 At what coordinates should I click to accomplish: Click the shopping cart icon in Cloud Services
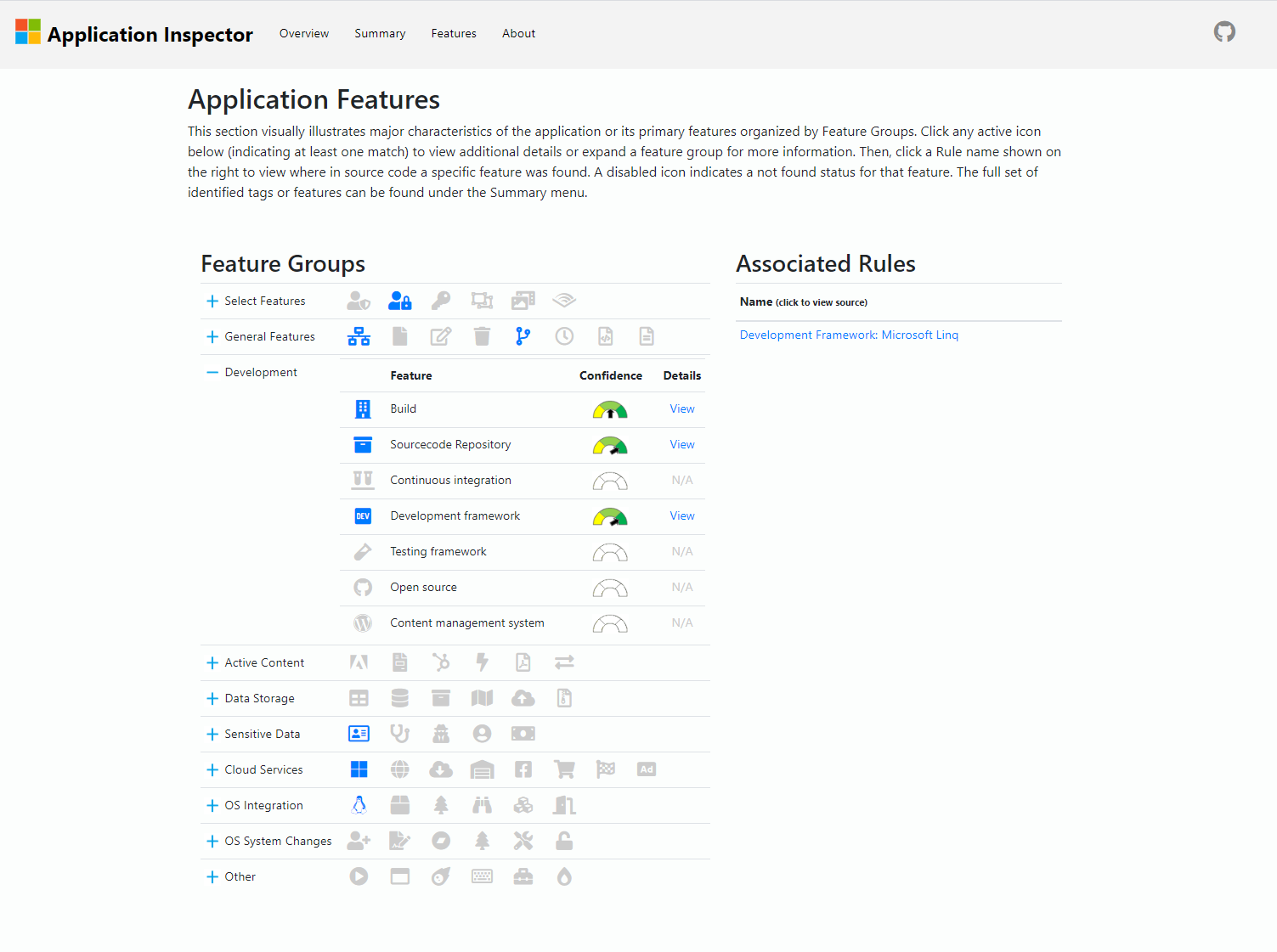pyautogui.click(x=564, y=769)
